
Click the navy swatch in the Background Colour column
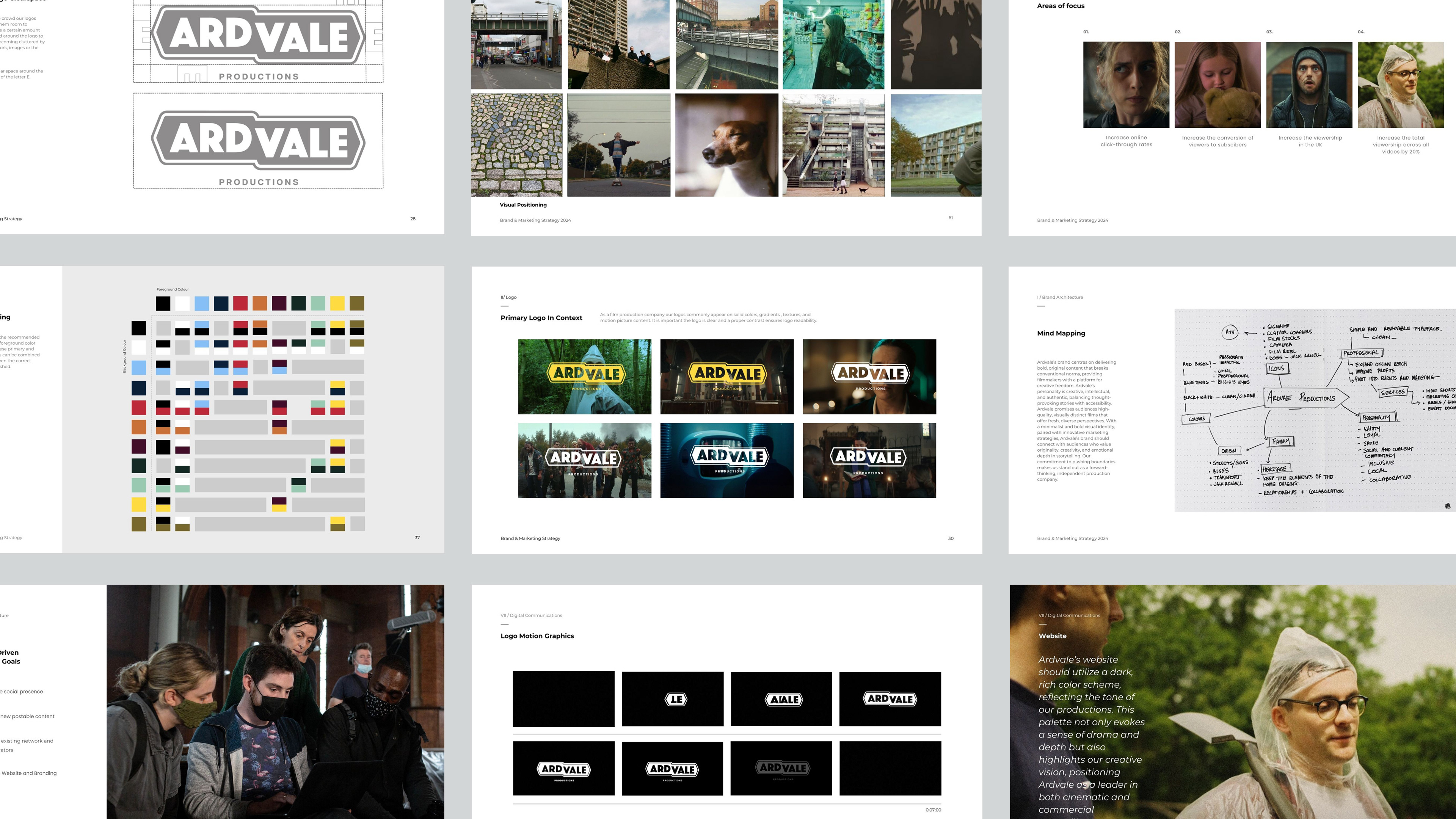(x=138, y=388)
